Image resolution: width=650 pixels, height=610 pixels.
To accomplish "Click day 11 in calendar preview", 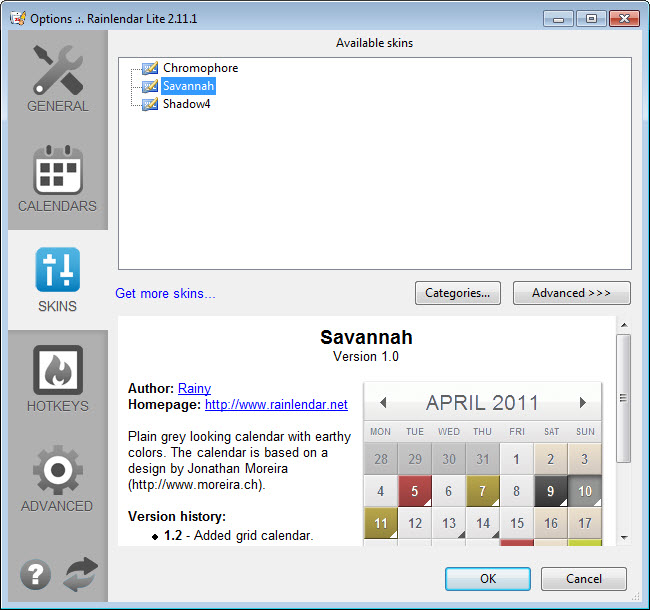I will [381, 523].
